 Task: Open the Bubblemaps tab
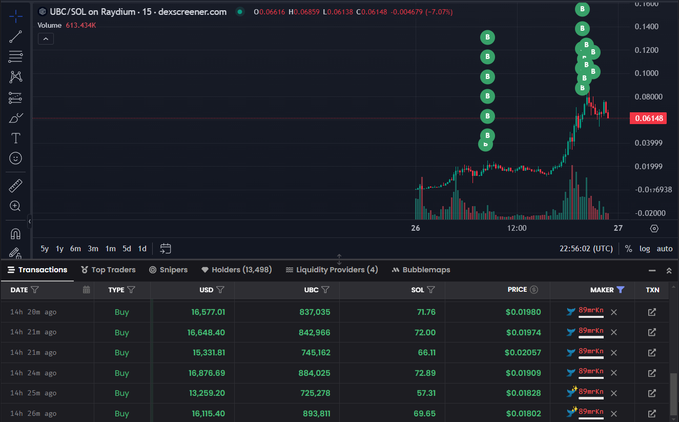tap(421, 270)
